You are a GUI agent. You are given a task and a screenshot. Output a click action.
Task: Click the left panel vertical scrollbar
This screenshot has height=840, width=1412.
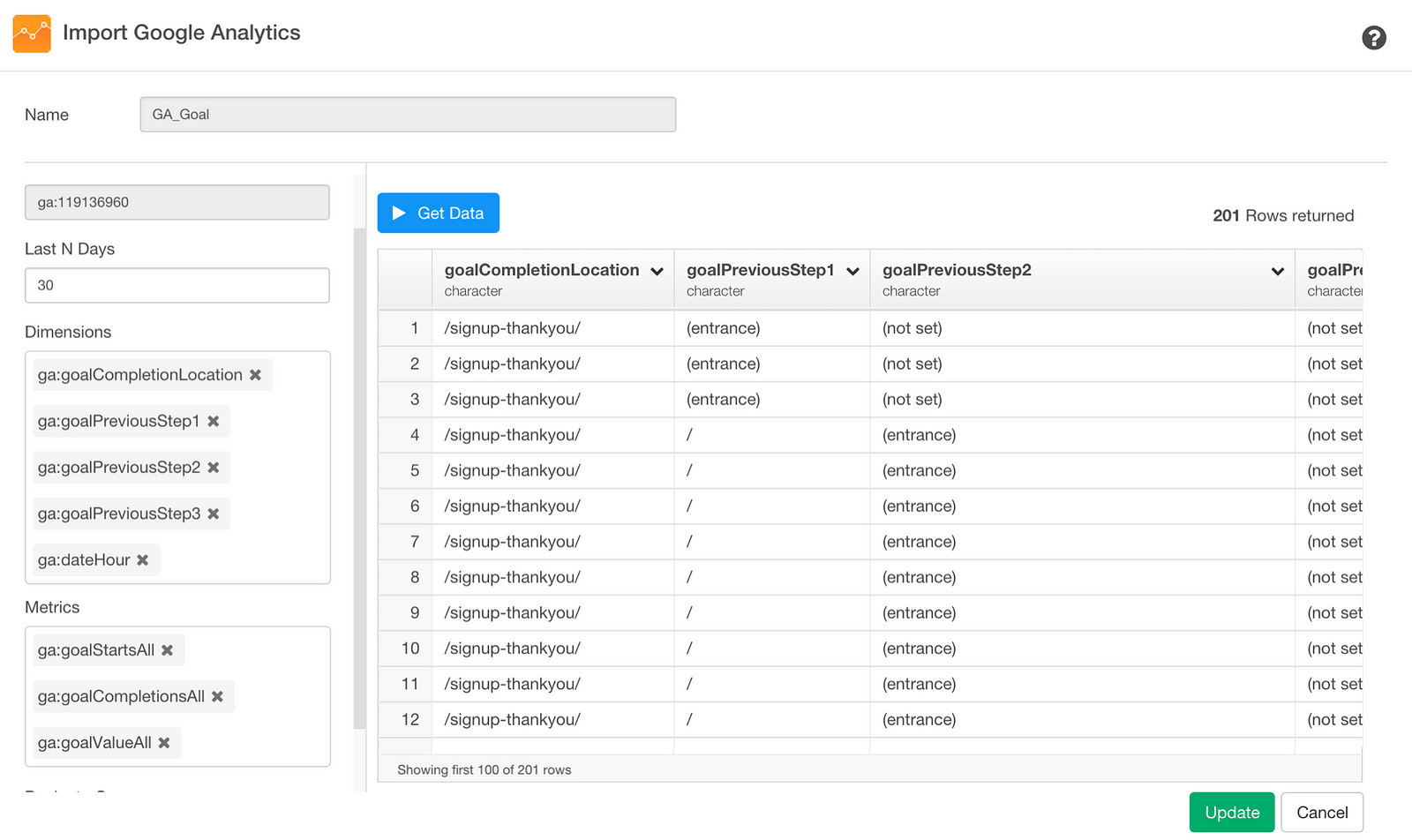pyautogui.click(x=359, y=478)
